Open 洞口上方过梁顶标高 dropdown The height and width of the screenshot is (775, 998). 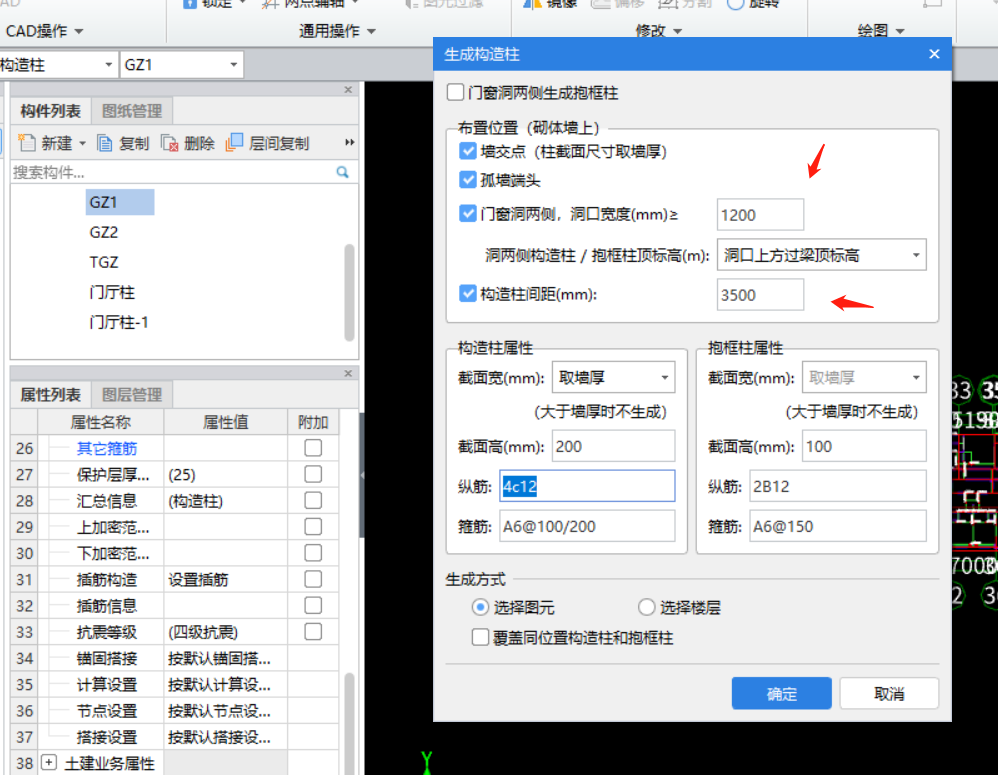[916, 255]
